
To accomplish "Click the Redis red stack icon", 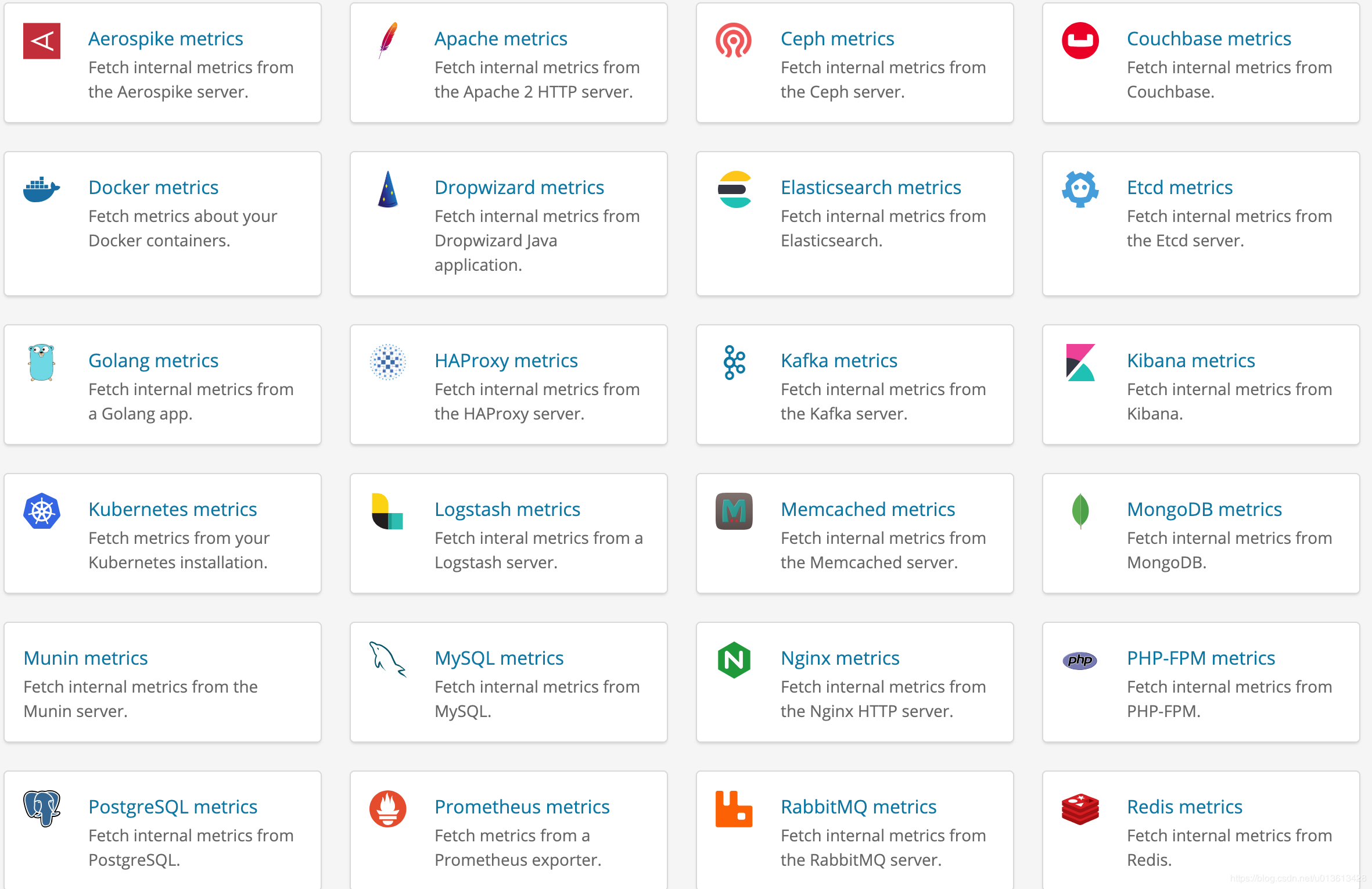I will coord(1080,809).
